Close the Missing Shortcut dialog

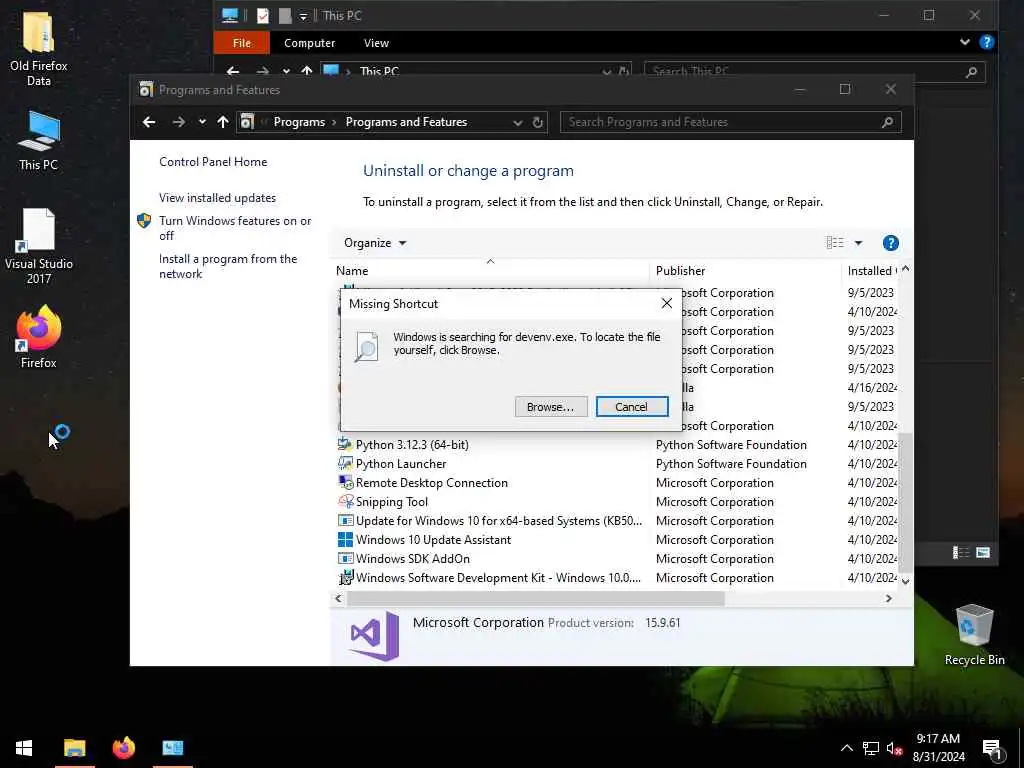coord(666,303)
